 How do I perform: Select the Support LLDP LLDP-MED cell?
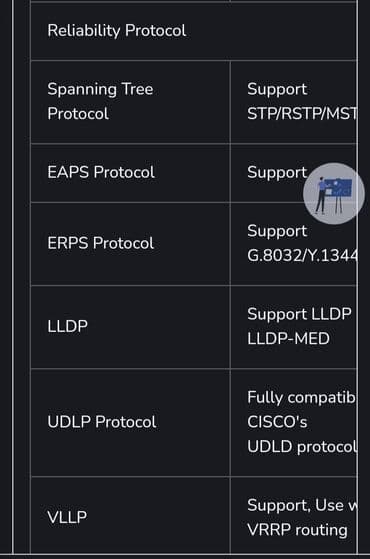[x=294, y=327]
